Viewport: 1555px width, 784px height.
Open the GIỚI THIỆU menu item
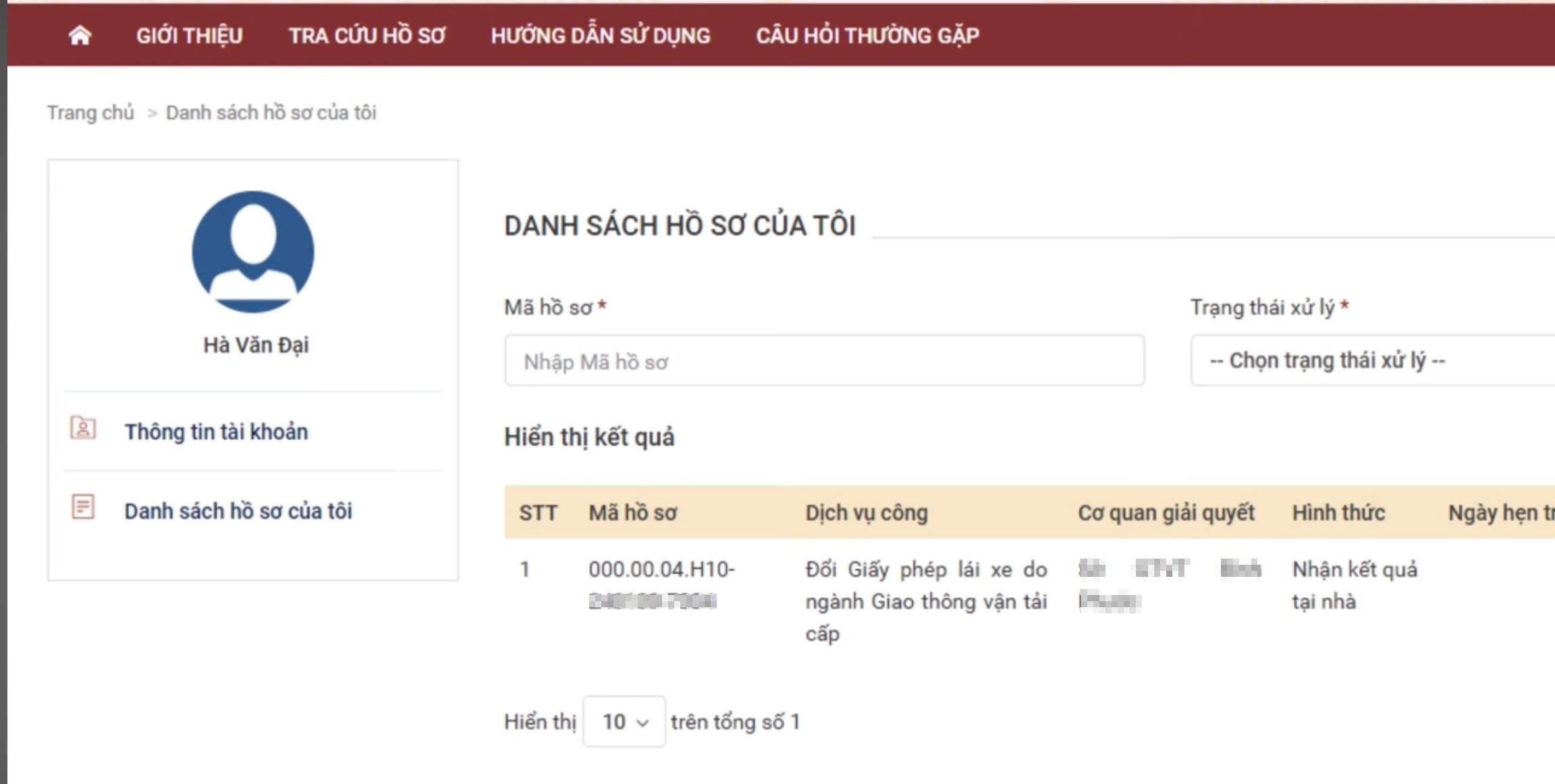pyautogui.click(x=189, y=35)
